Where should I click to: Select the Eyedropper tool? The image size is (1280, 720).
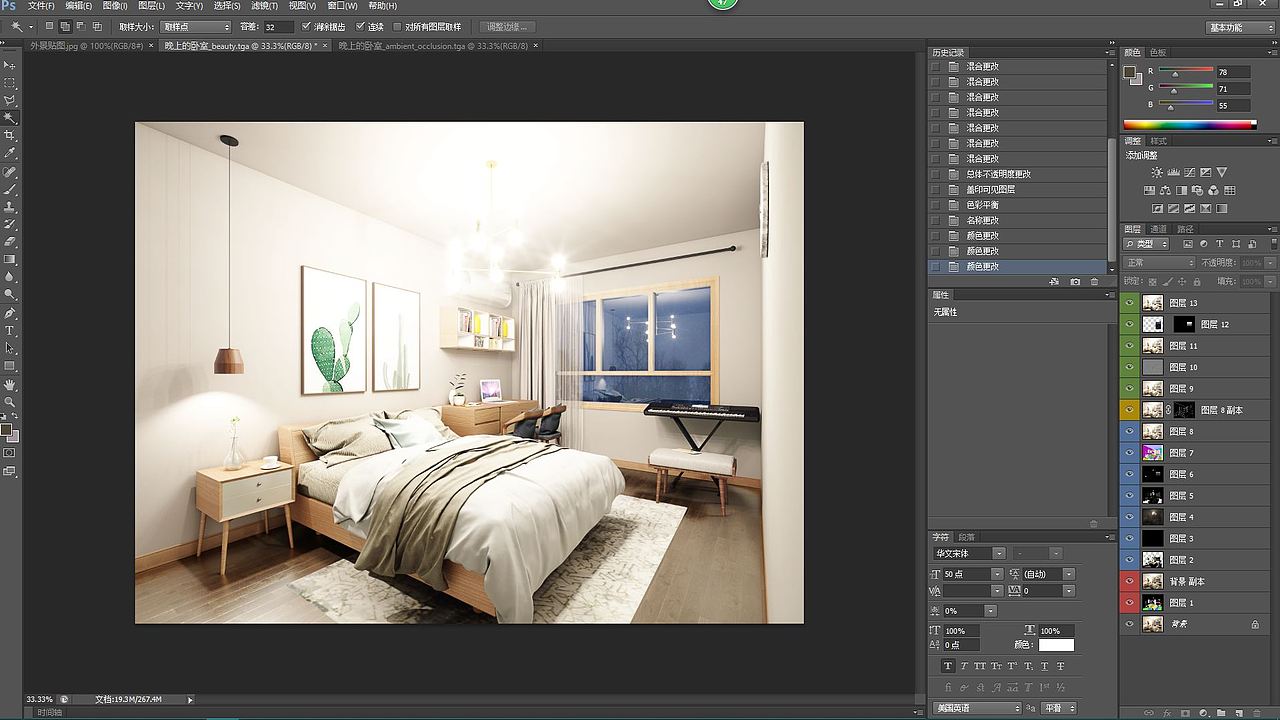coord(10,153)
